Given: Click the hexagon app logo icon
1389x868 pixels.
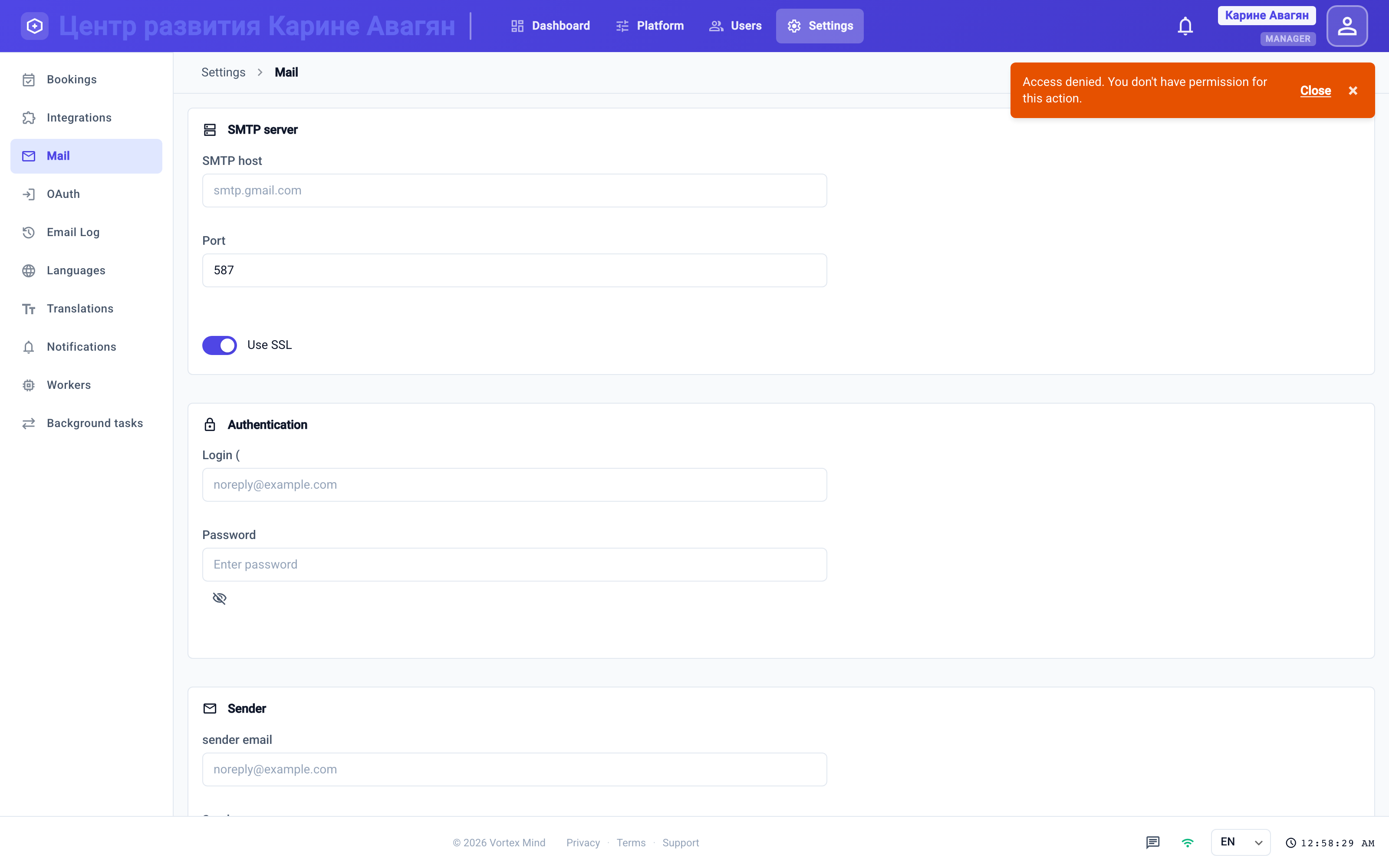Looking at the screenshot, I should coord(34,26).
